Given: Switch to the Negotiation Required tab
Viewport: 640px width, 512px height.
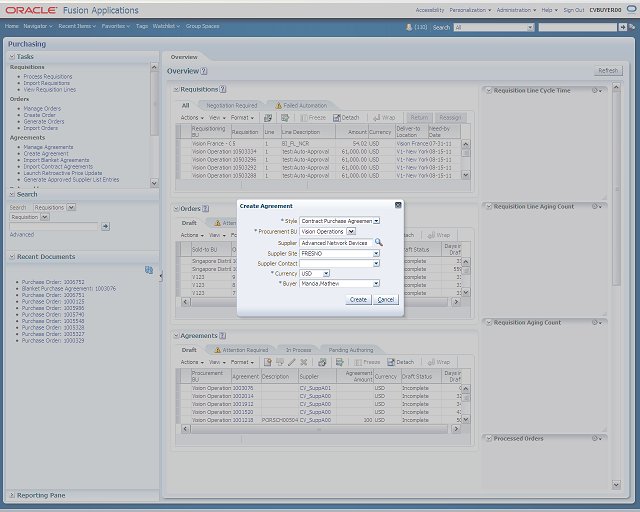Looking at the screenshot, I should (231, 105).
